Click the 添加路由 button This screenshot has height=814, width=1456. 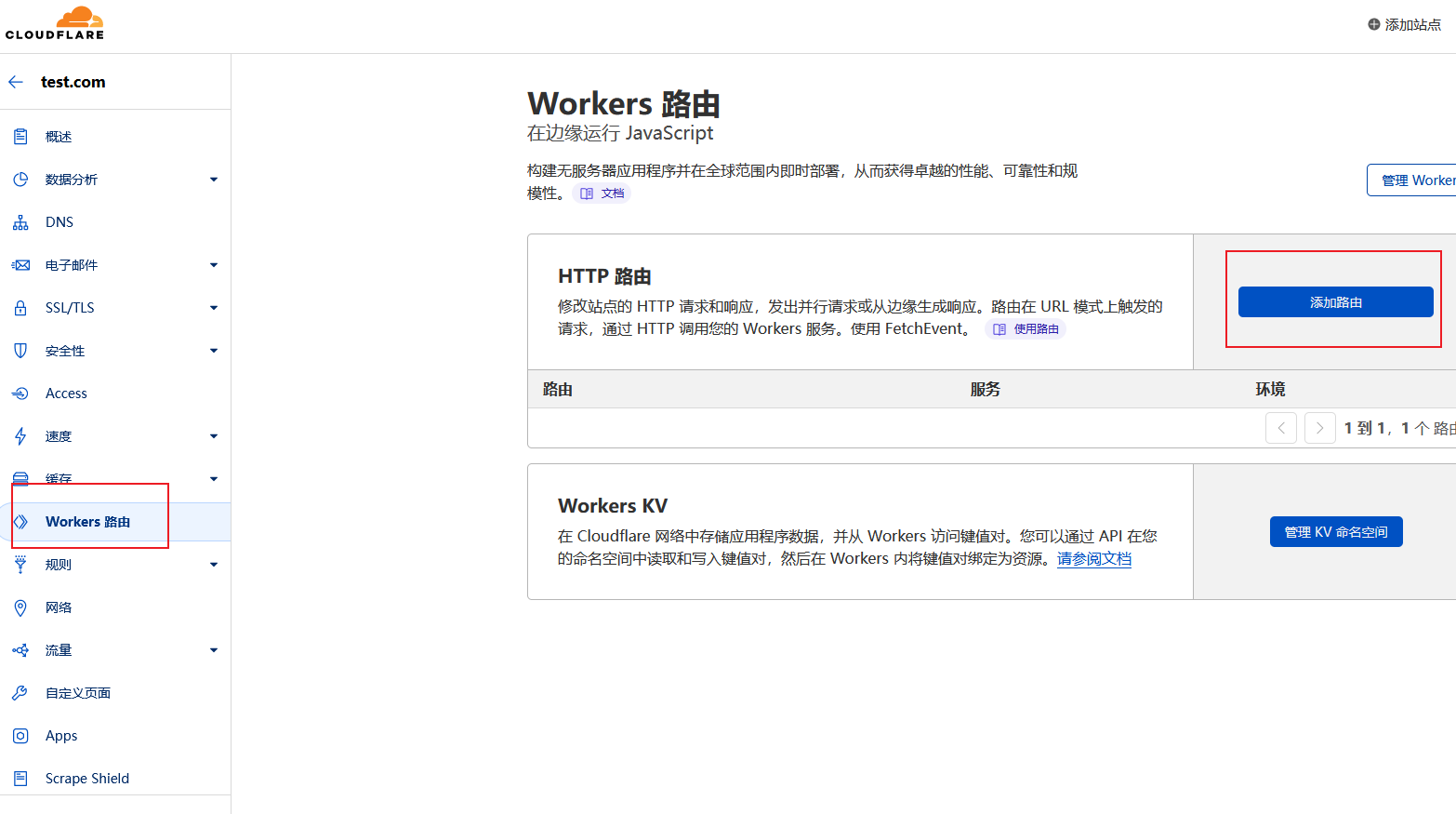coord(1335,302)
